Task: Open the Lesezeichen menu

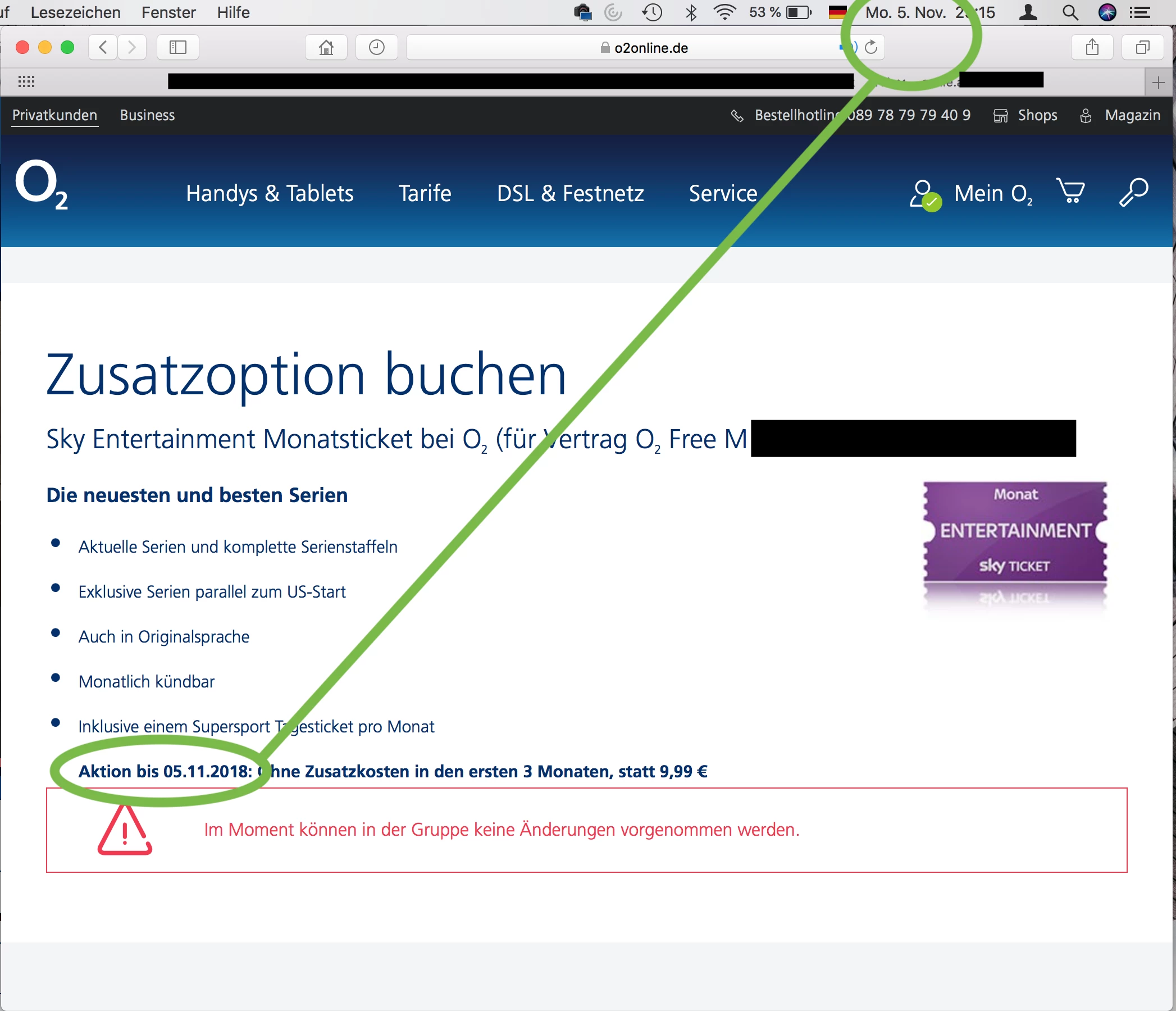Action: (x=75, y=12)
